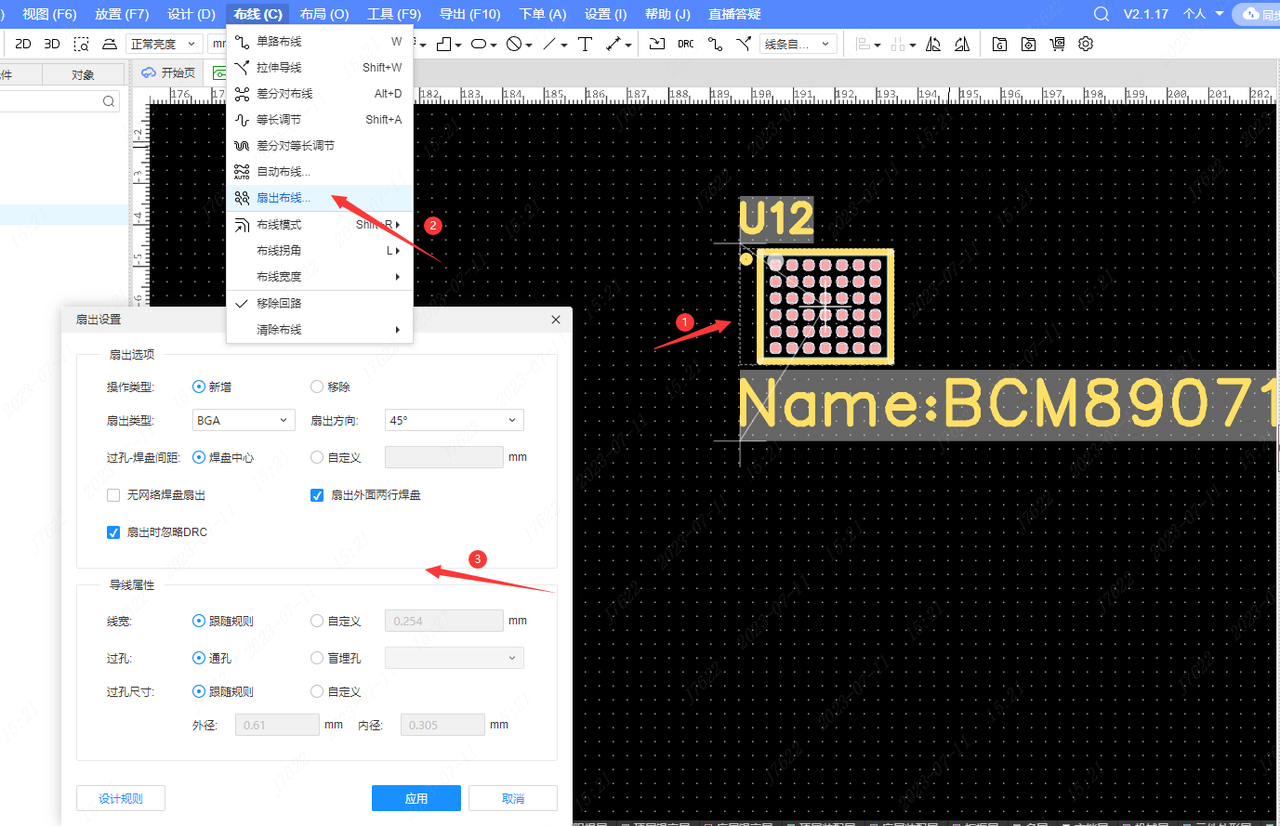Close the 扇出设置 dialog with X
Image resolution: width=1280 pixels, height=826 pixels.
[x=556, y=319]
